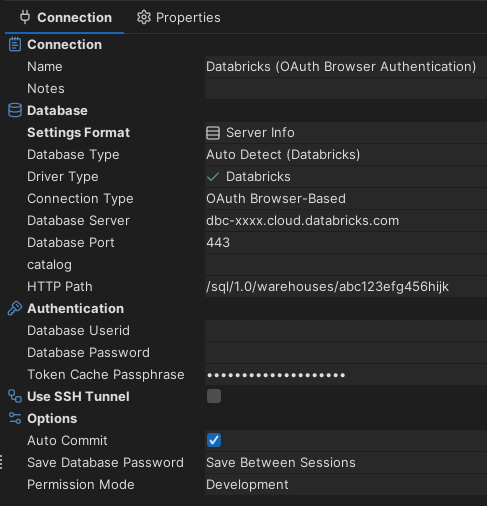This screenshot has width=487, height=506.
Task: Uncheck the Auto Commit checkbox
Action: (214, 440)
